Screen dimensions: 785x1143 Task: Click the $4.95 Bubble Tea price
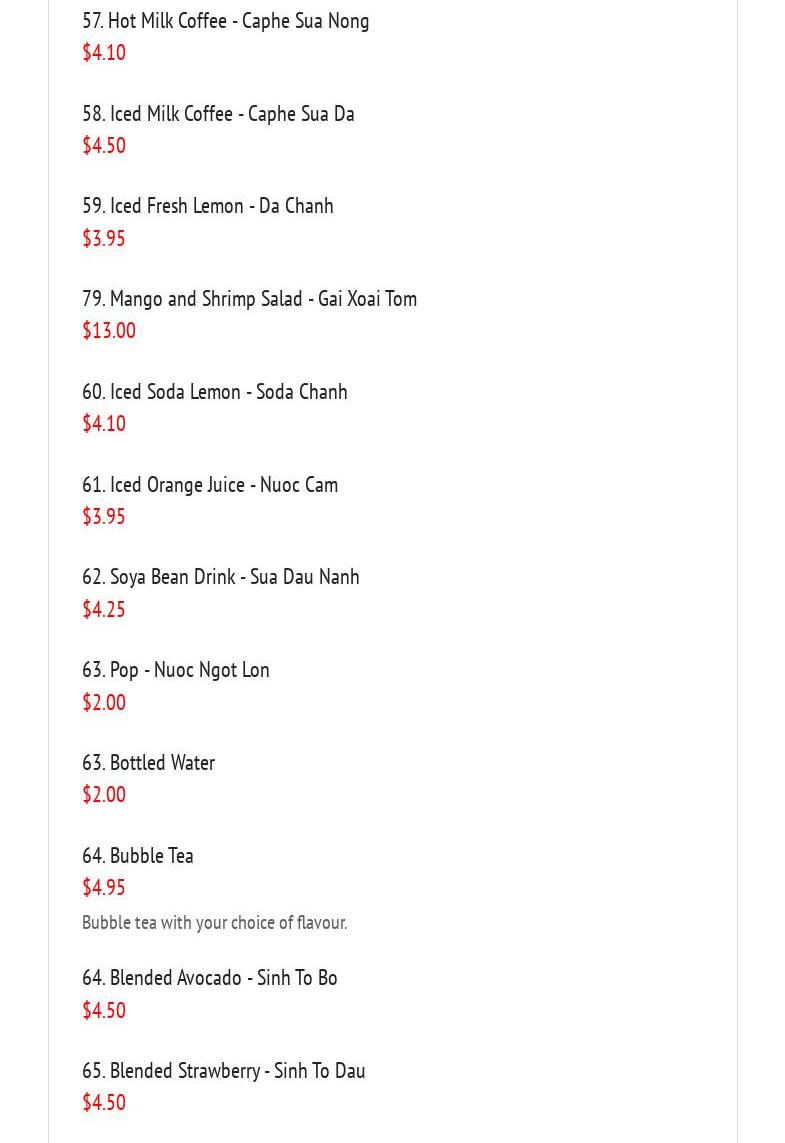pos(103,888)
